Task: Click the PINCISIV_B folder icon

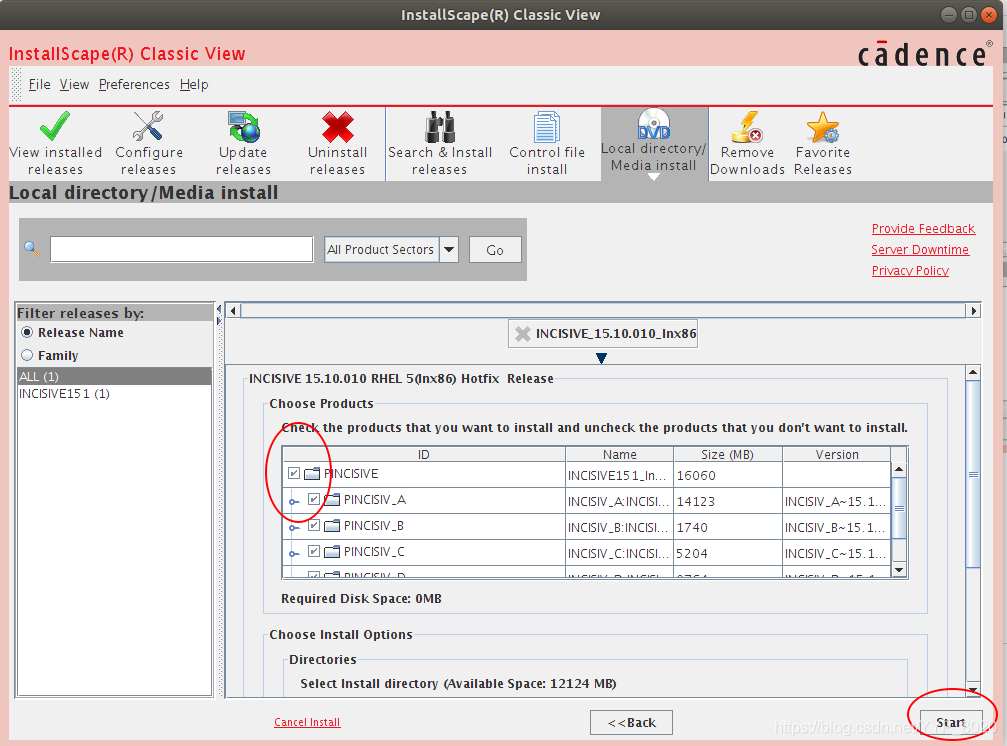Action: [x=332, y=526]
